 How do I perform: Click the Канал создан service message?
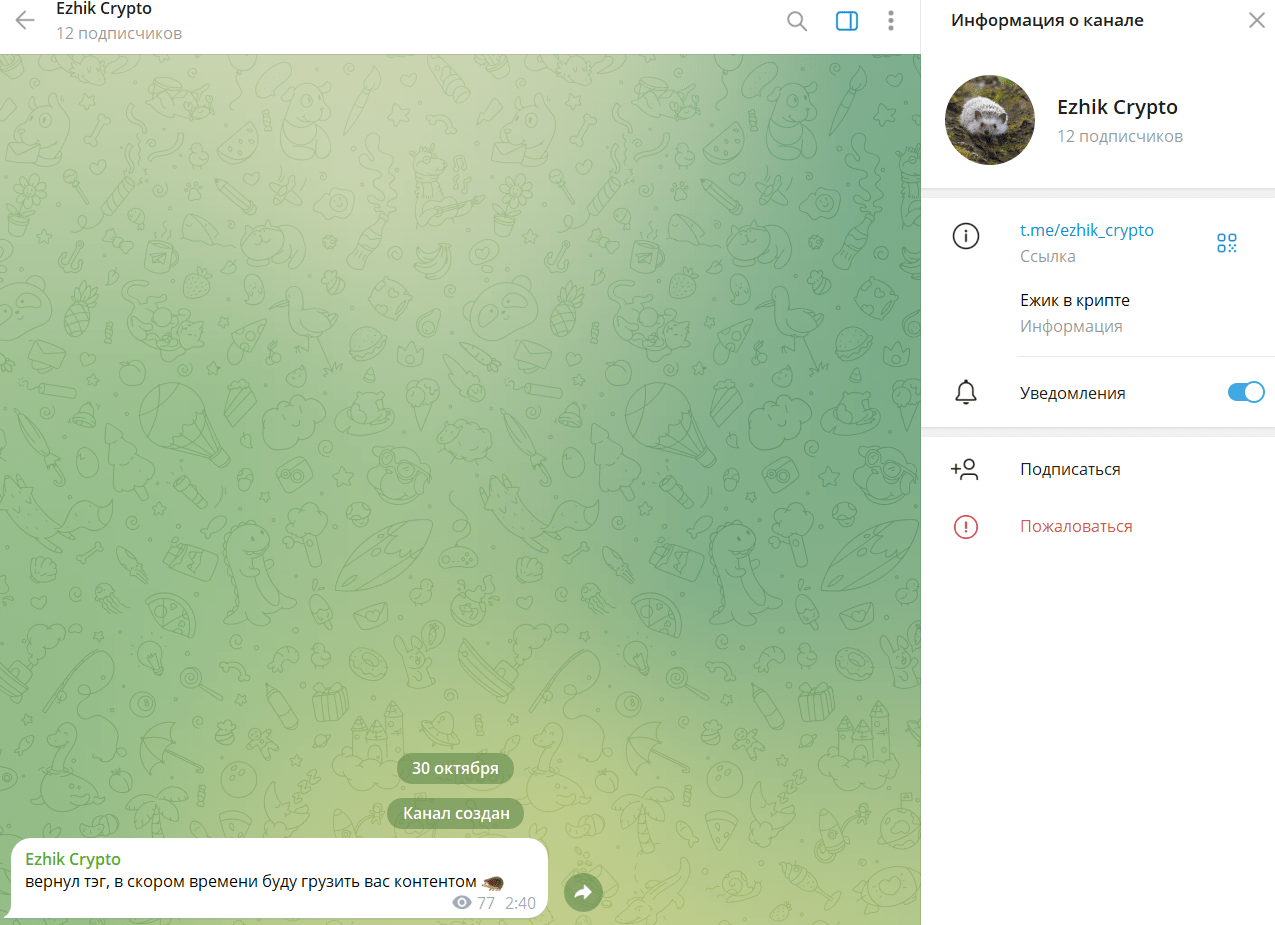(x=456, y=813)
